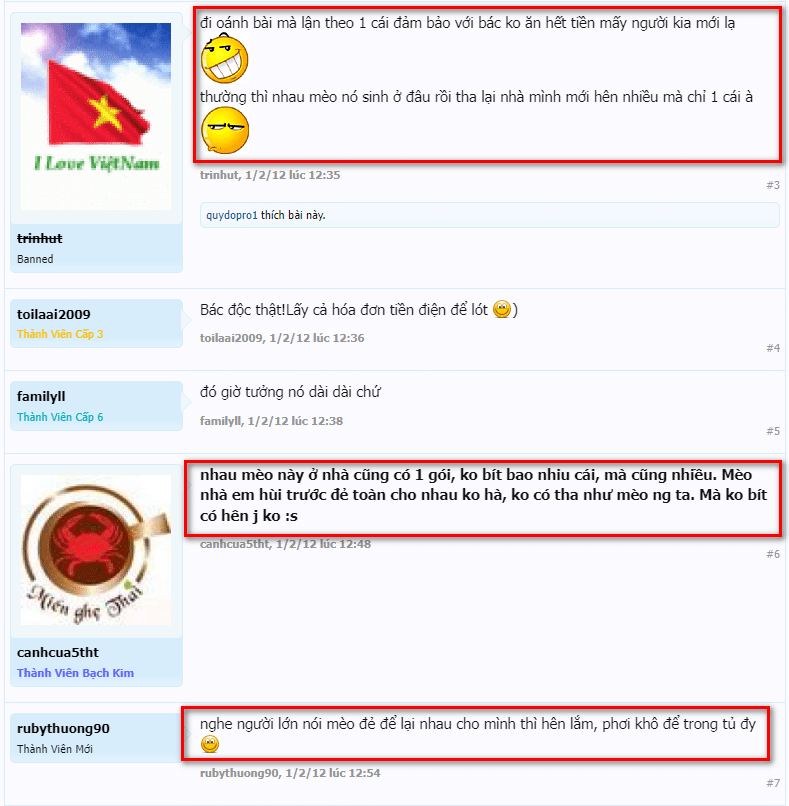Open post permalink #4
The width and height of the screenshot is (789, 806).
point(773,348)
